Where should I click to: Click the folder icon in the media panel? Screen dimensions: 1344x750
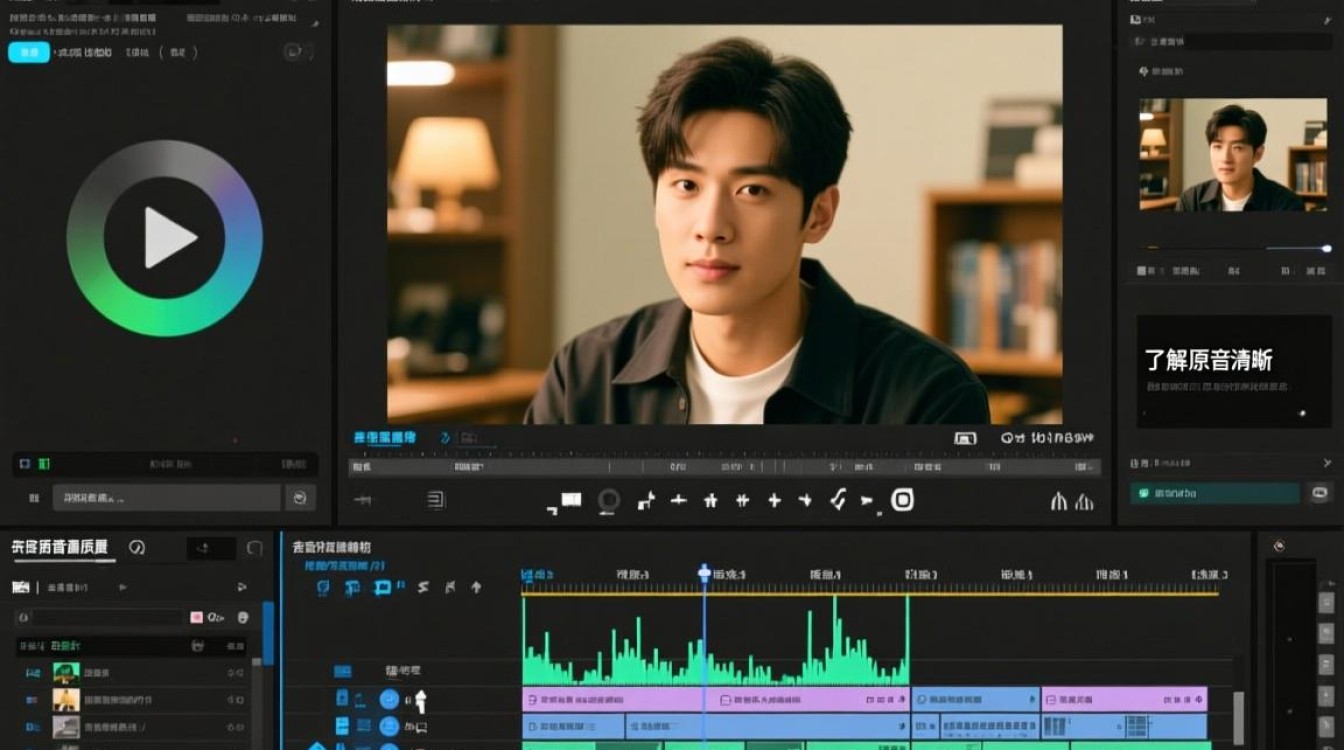[x=20, y=587]
